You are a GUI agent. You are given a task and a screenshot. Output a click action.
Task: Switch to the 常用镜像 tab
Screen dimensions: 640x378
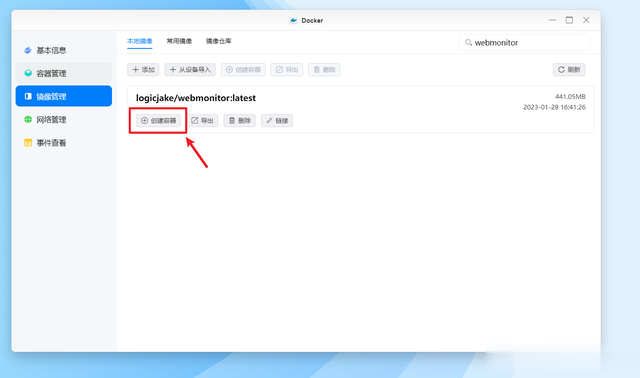(x=179, y=41)
